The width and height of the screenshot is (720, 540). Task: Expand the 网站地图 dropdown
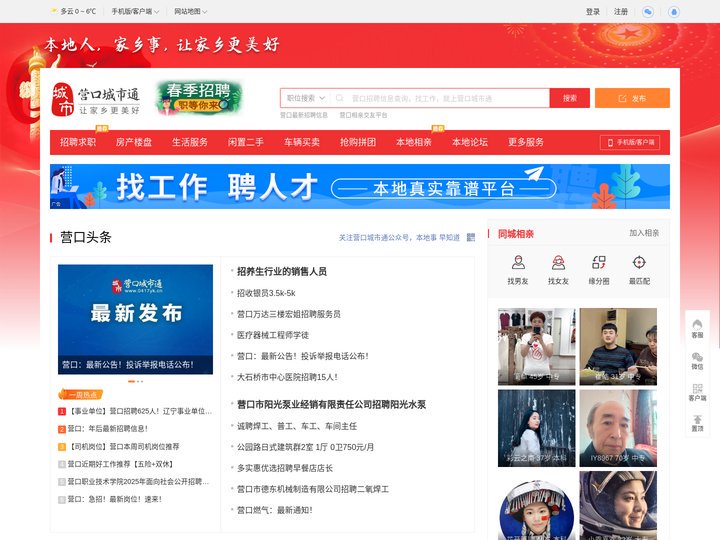click(190, 11)
